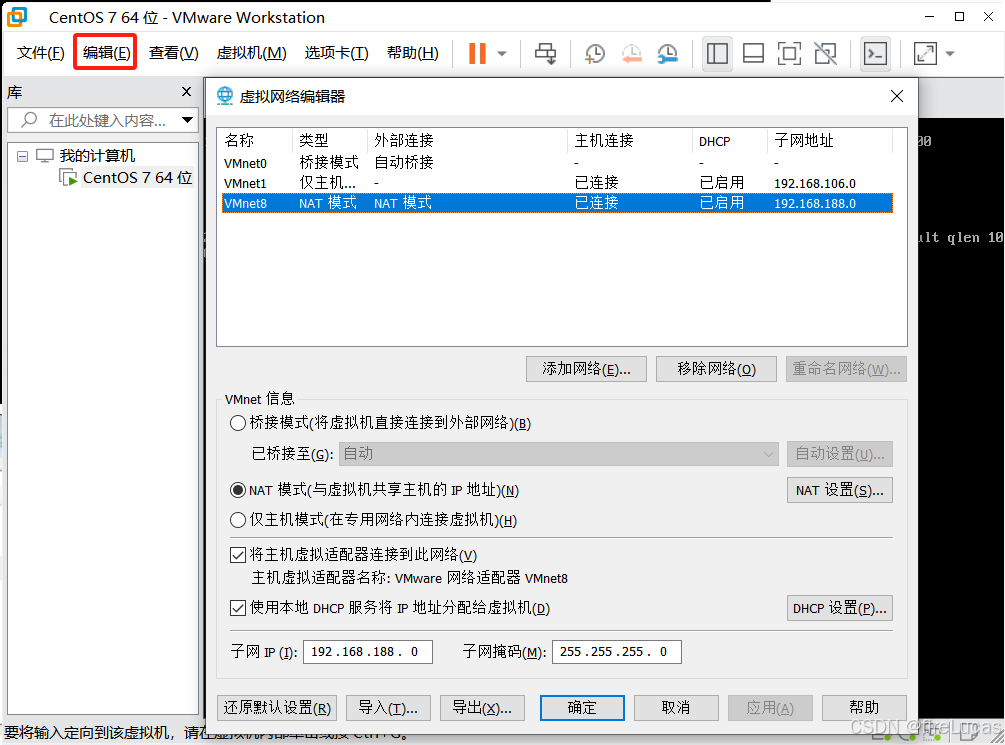
Task: Select the VMnet8 network row
Action: point(557,203)
